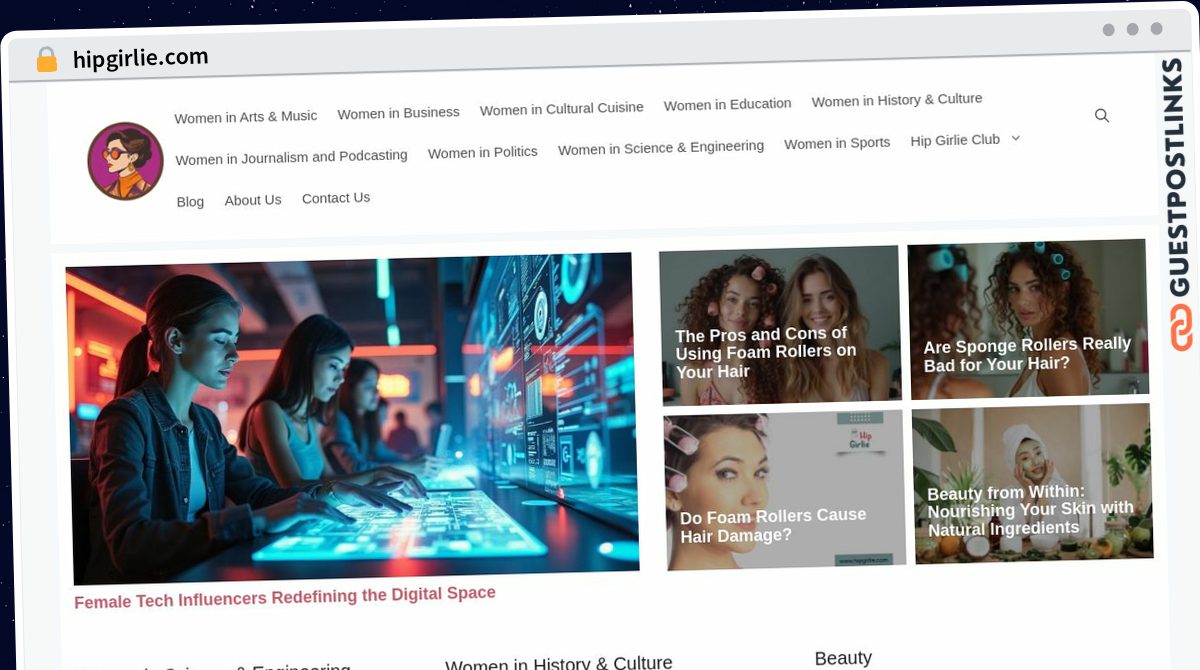This screenshot has width=1200, height=670.
Task: Open the Hip Girlie Club menu
Action: [955, 140]
